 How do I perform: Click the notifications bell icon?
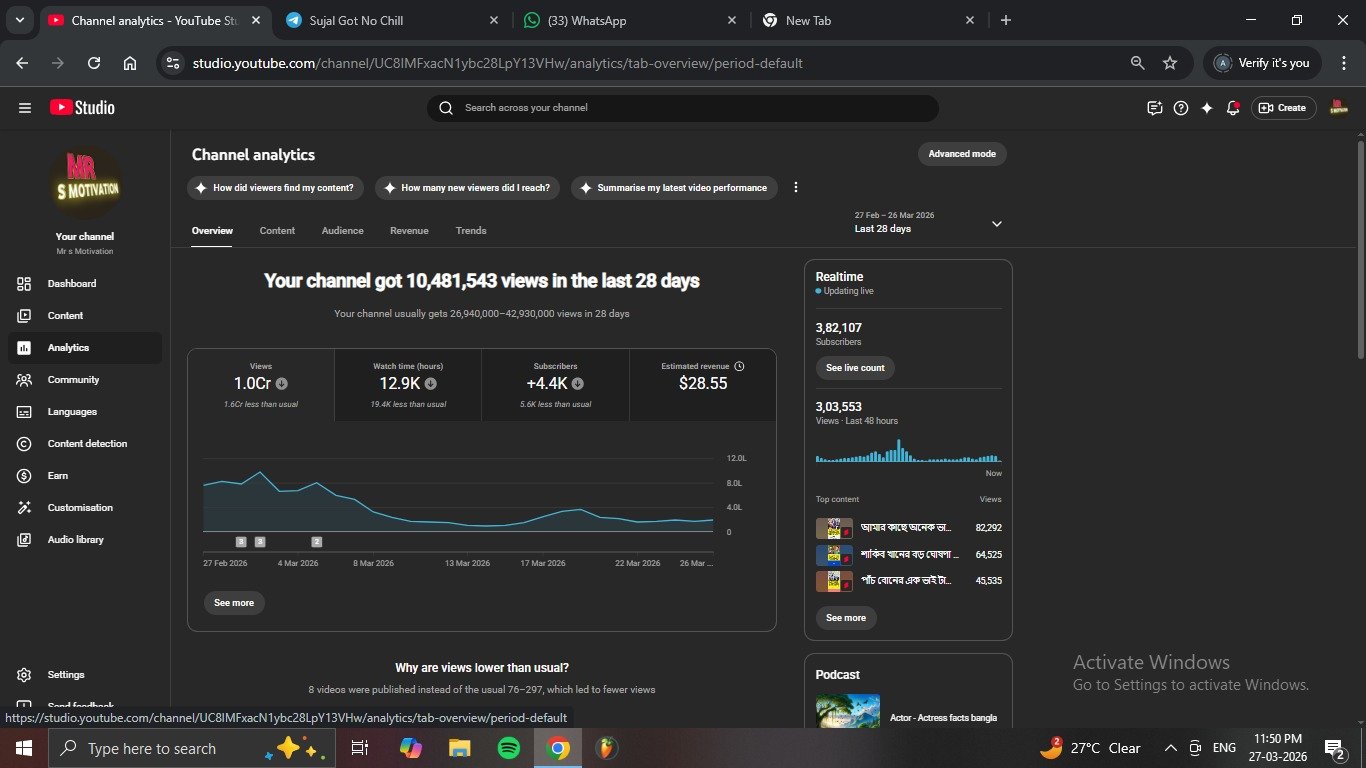[1233, 108]
